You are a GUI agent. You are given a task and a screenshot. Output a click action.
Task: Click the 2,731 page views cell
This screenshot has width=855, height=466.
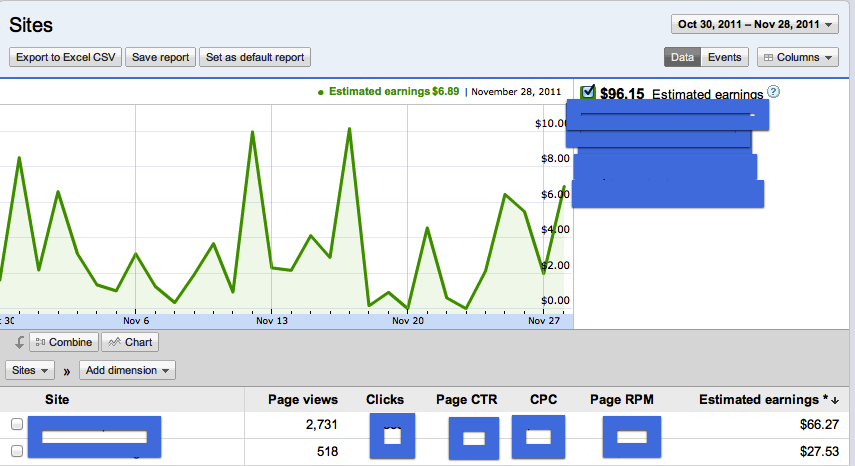[322, 425]
